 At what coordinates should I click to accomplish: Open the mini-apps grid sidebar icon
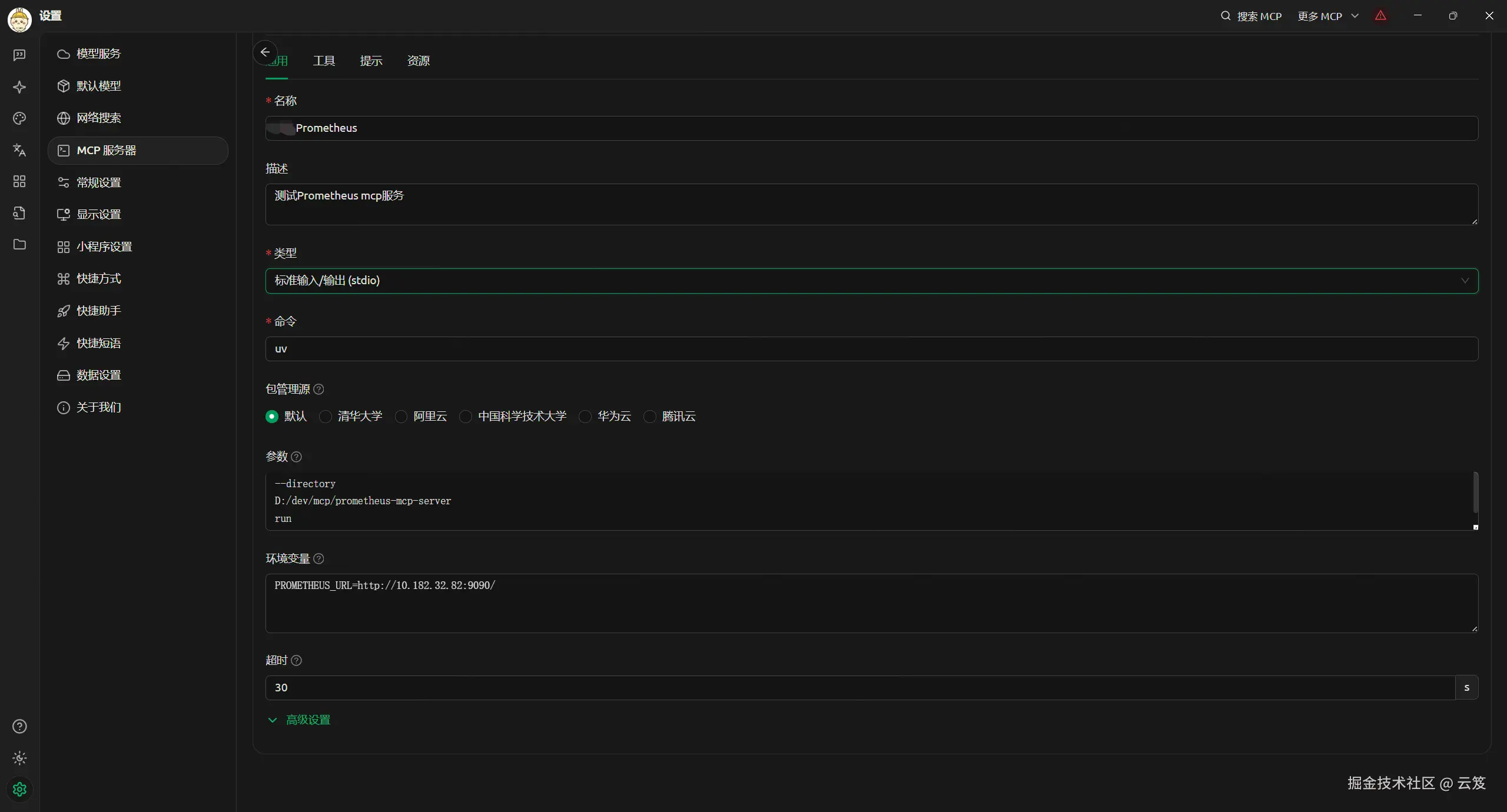(x=19, y=181)
